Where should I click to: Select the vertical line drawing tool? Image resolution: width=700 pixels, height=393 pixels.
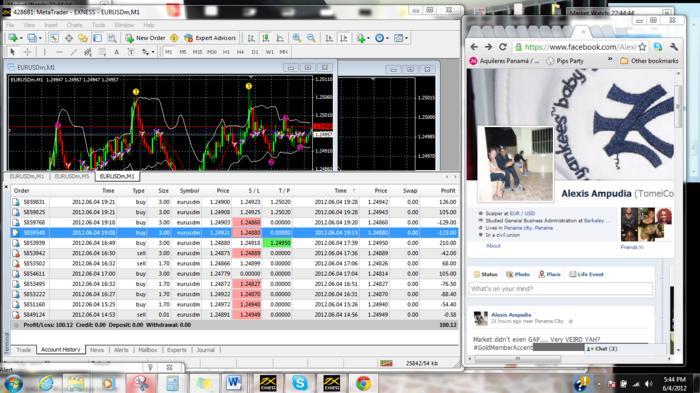(x=44, y=52)
